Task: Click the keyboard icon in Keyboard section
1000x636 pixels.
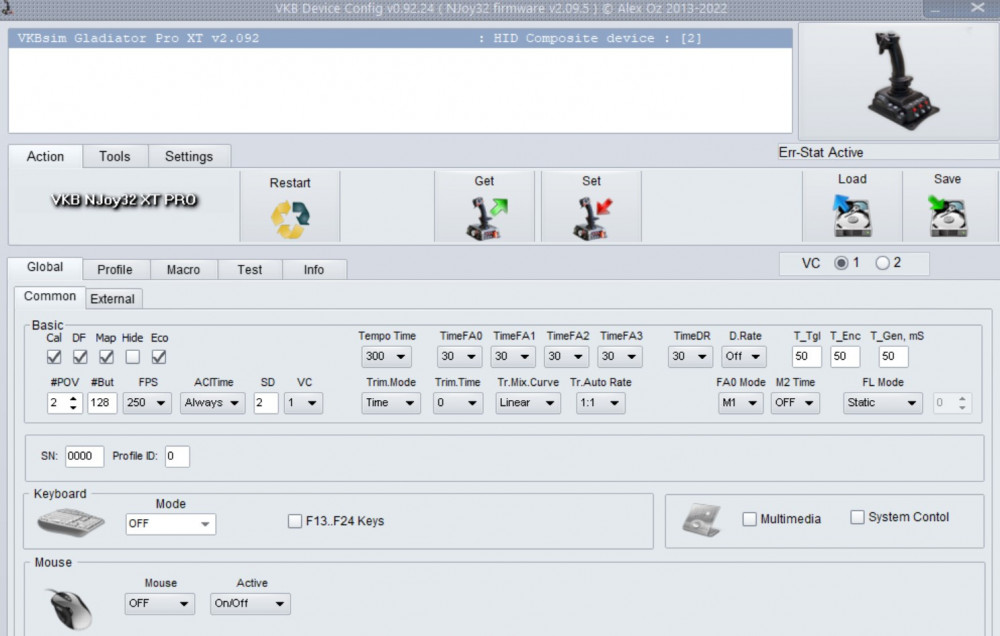Action: pyautogui.click(x=71, y=522)
